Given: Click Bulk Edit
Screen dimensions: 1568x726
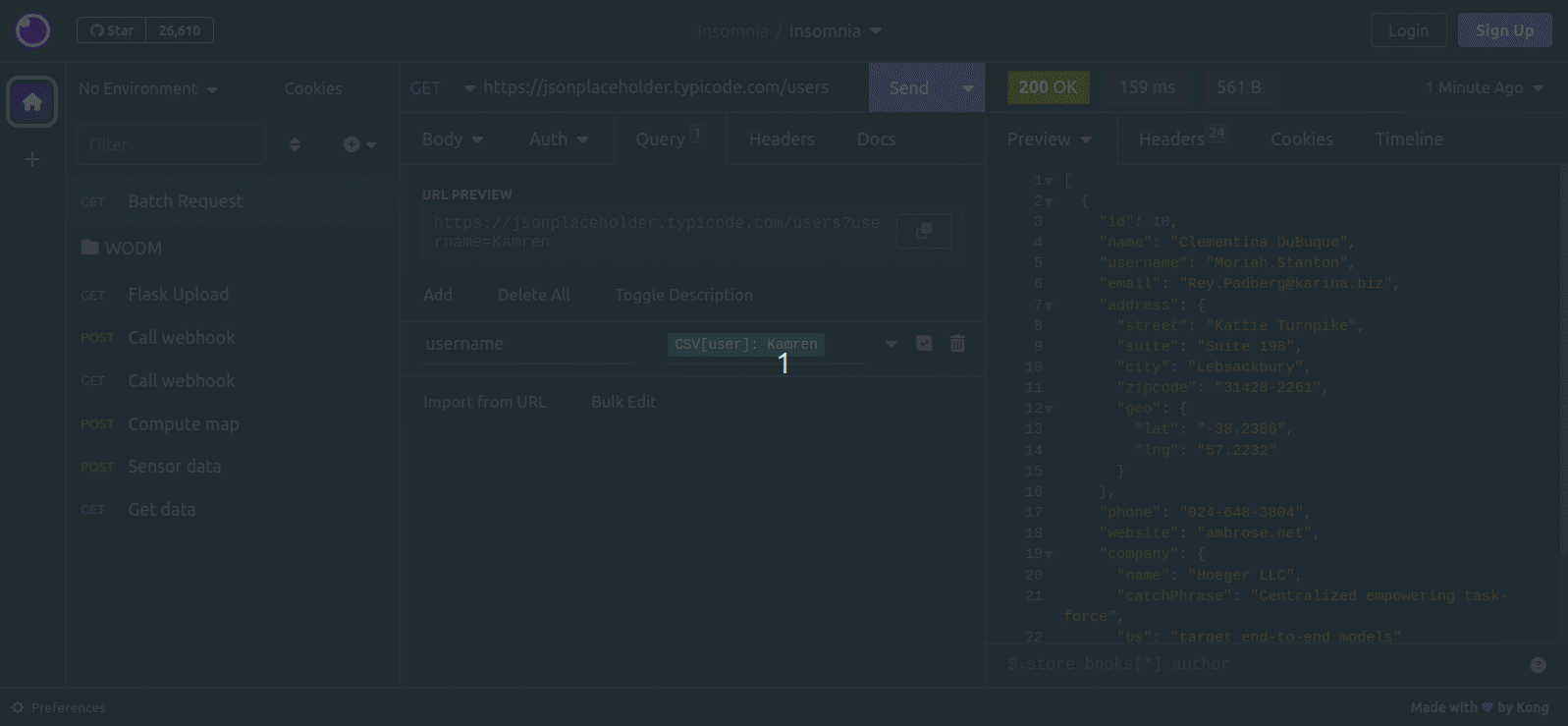Looking at the screenshot, I should [x=623, y=402].
